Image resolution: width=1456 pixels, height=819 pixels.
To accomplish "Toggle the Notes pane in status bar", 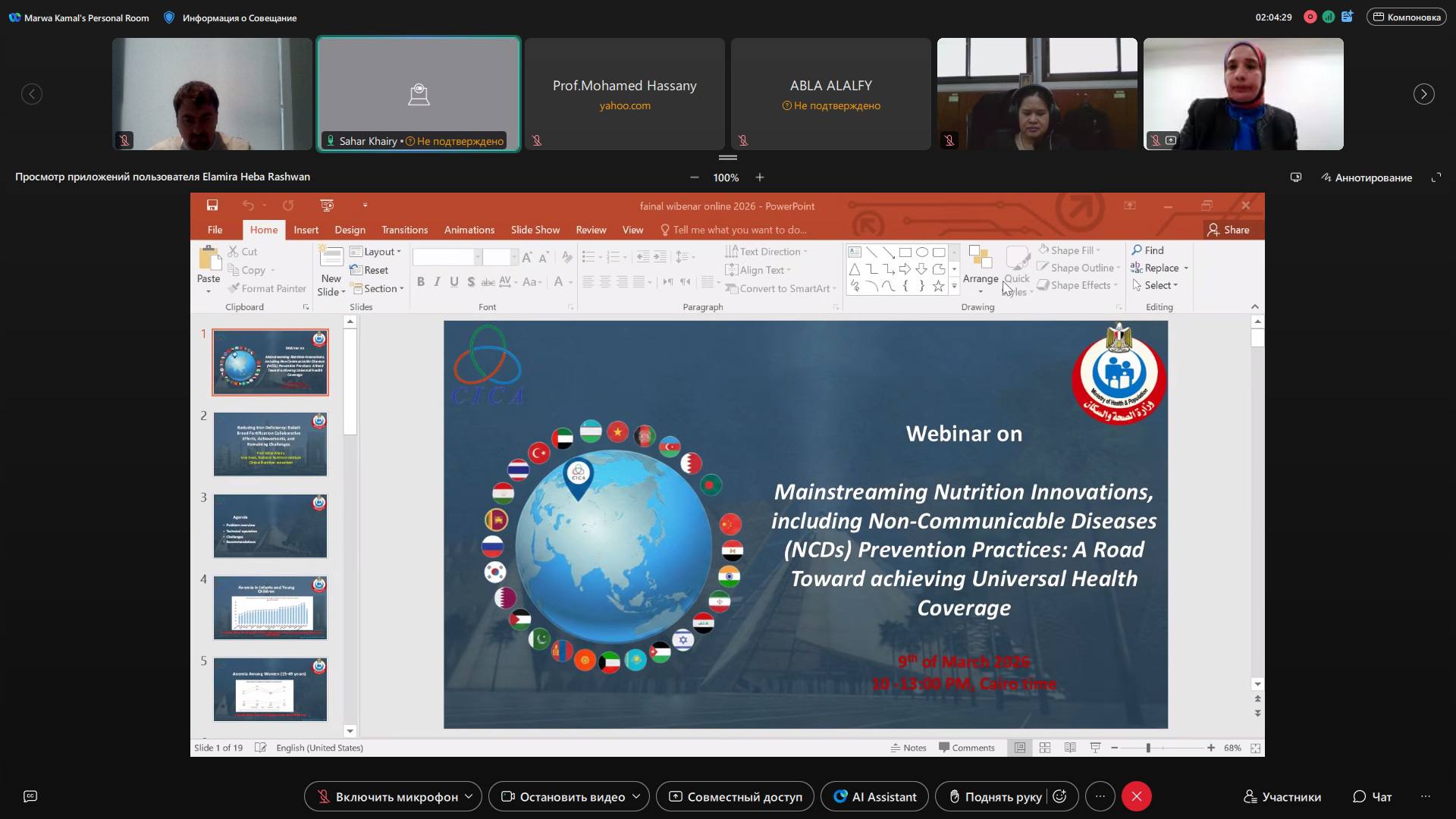I will tap(908, 748).
